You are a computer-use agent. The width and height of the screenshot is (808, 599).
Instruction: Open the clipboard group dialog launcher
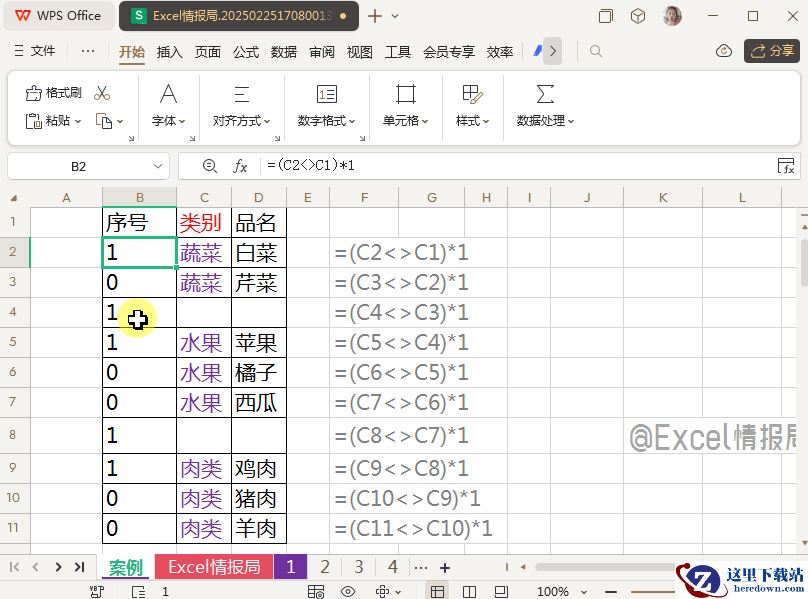(131, 138)
